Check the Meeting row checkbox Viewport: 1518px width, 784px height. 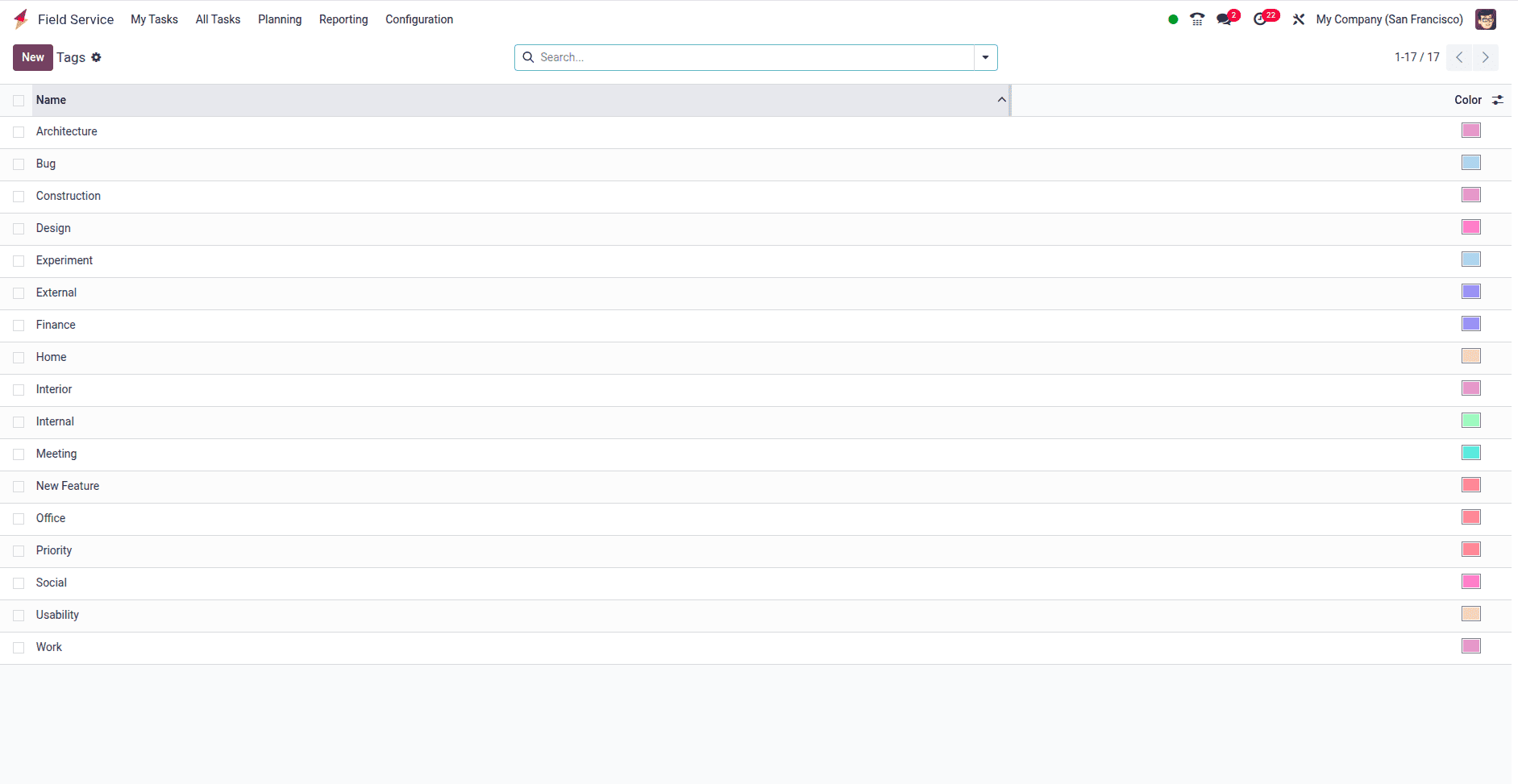click(19, 454)
